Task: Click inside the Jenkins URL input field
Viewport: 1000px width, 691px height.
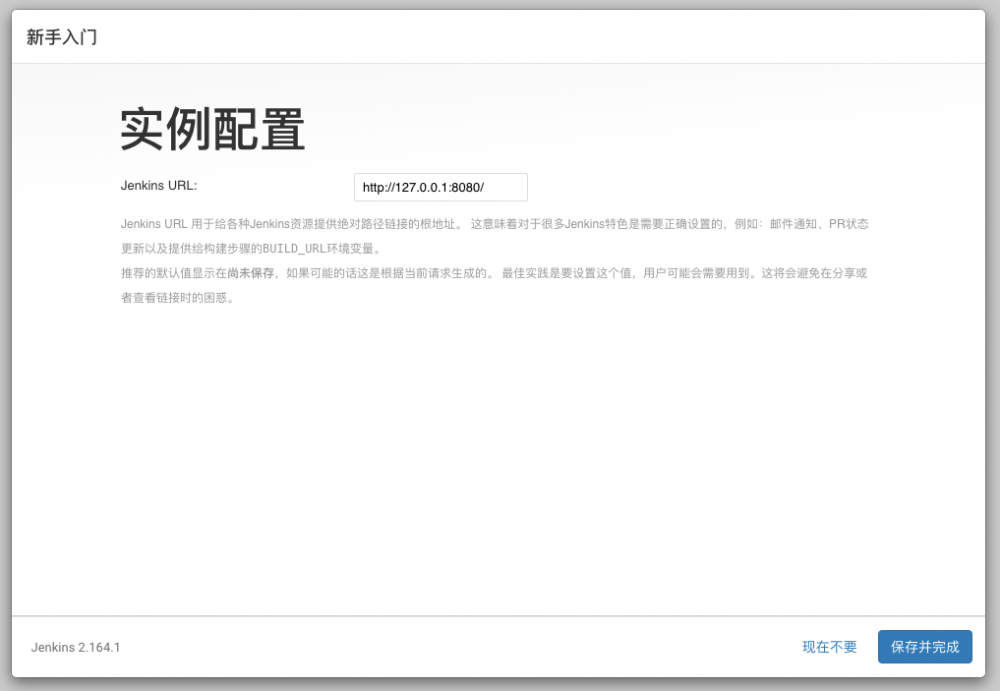Action: [x=438, y=187]
